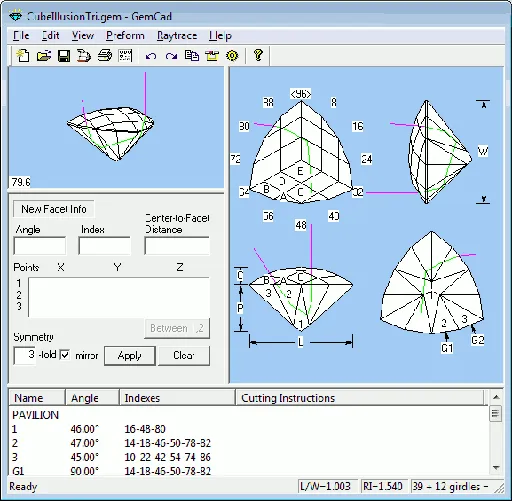Click the W width label on end view
The image size is (512, 501).
483,151
